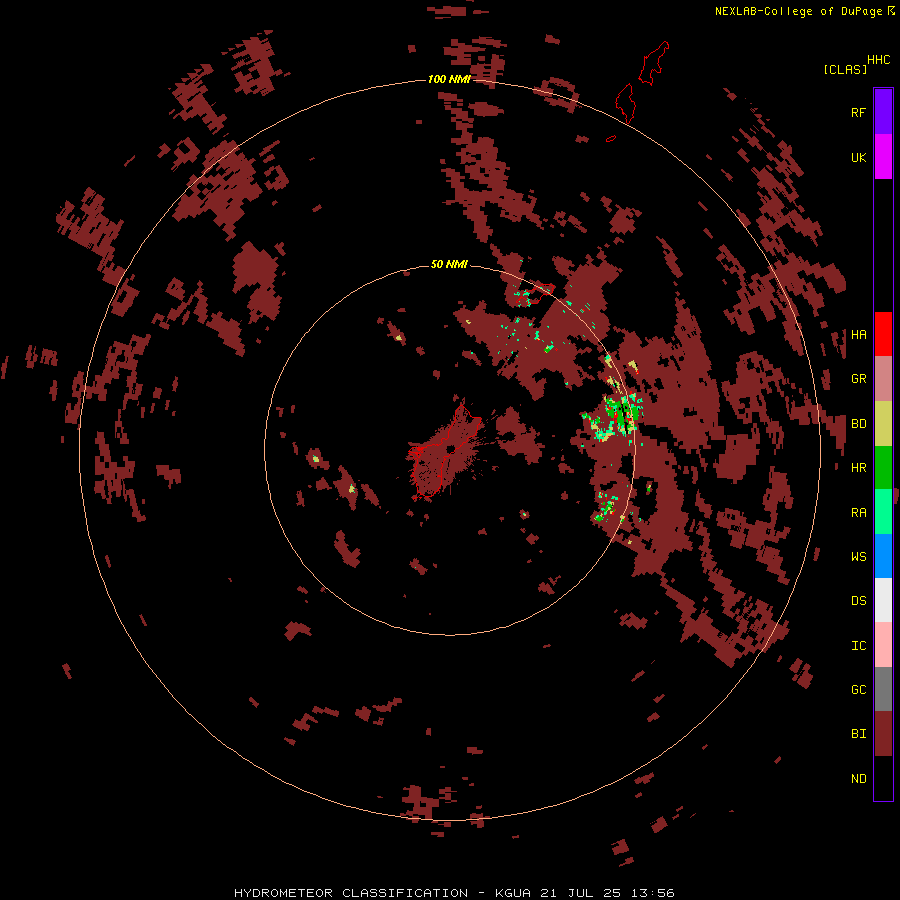
Task: Select the GR pink-brown legend swatch
Action: click(x=883, y=379)
